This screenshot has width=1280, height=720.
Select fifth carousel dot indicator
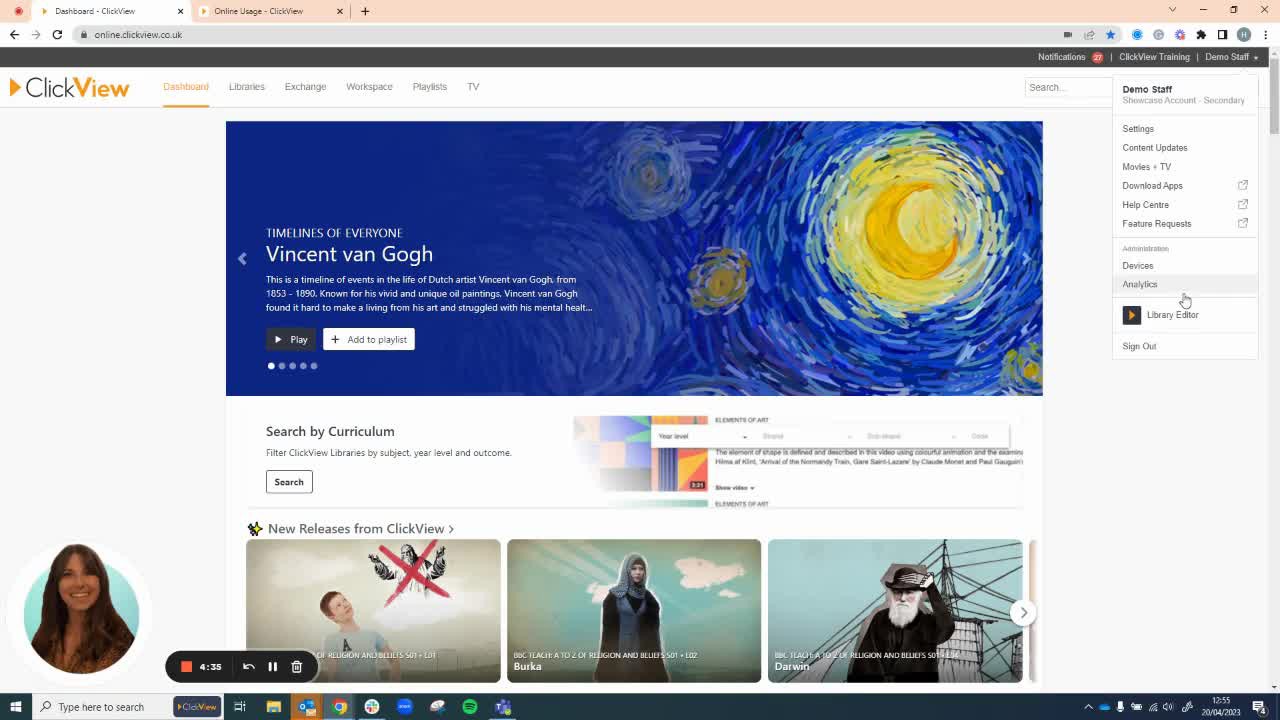click(314, 366)
